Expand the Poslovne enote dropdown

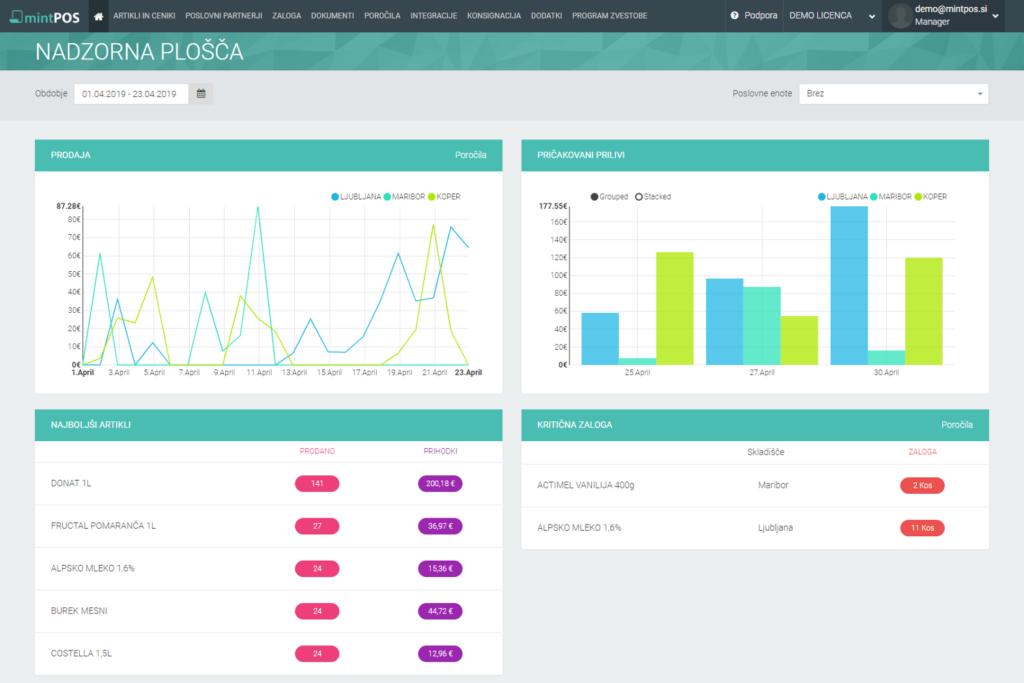point(892,94)
